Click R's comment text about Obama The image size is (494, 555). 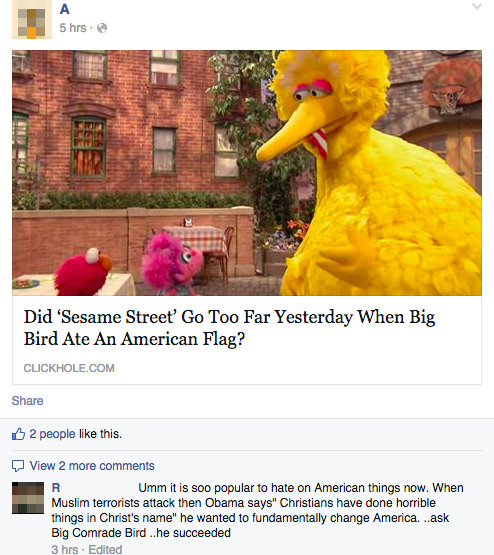257,510
